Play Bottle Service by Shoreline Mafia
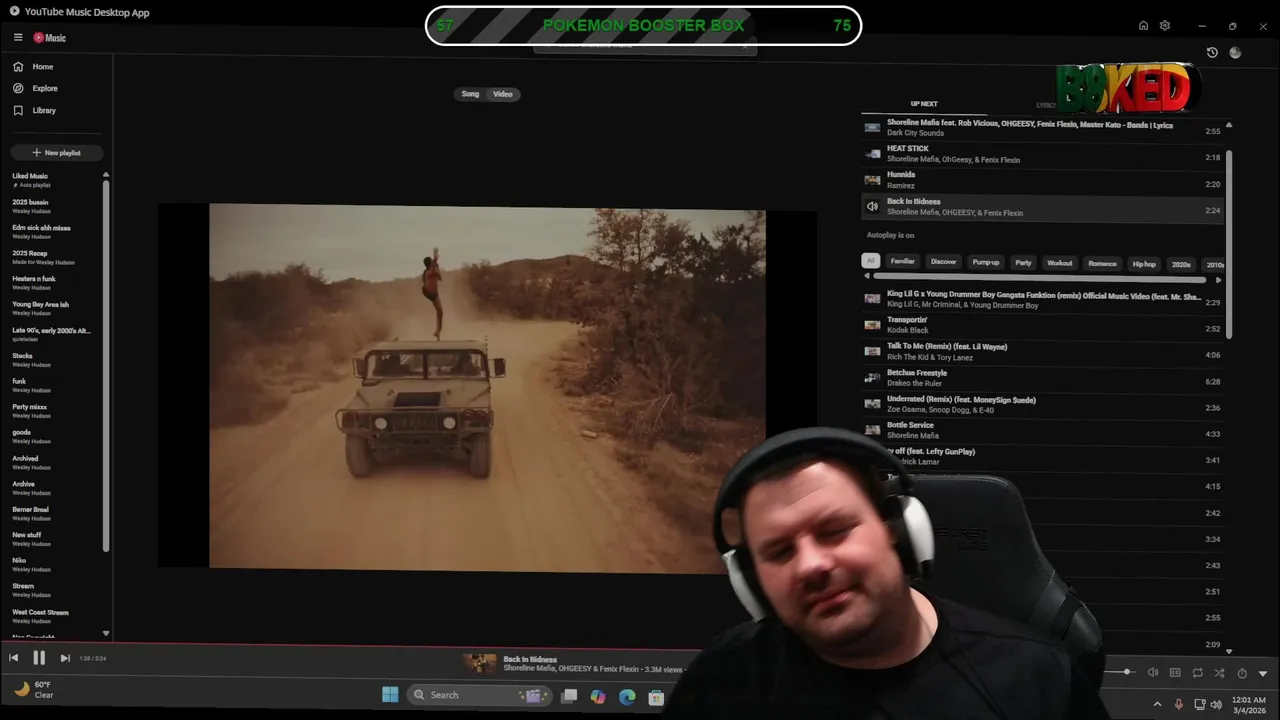Screen dimensions: 1280x720 (x=1041, y=430)
